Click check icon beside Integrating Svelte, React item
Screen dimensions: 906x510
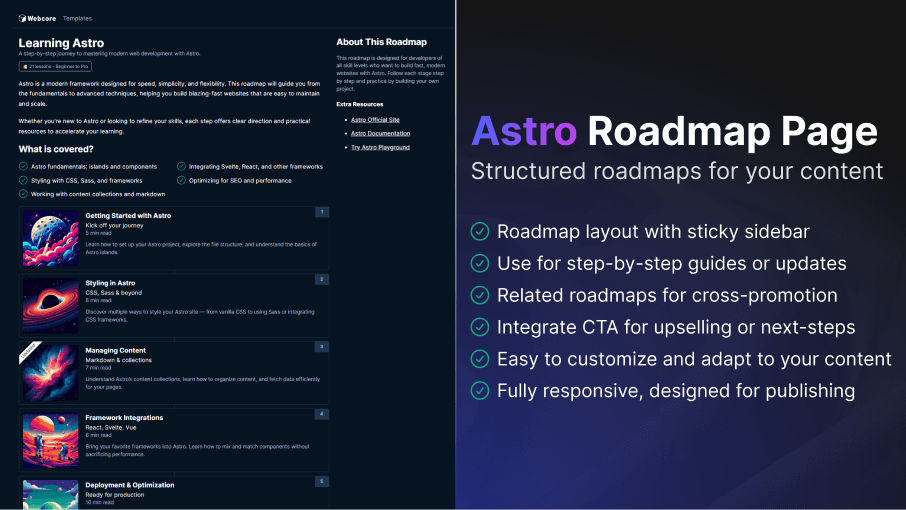click(180, 167)
